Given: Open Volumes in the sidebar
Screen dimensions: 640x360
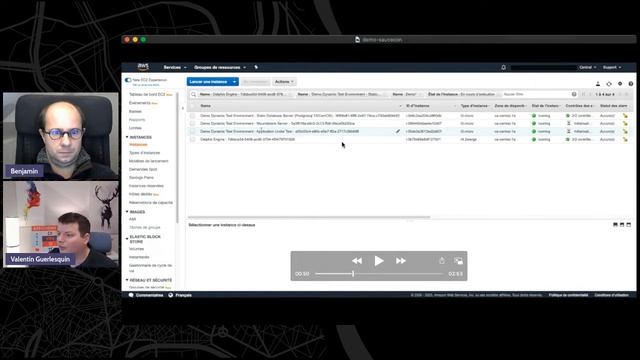Looking at the screenshot, I should 136,249.
